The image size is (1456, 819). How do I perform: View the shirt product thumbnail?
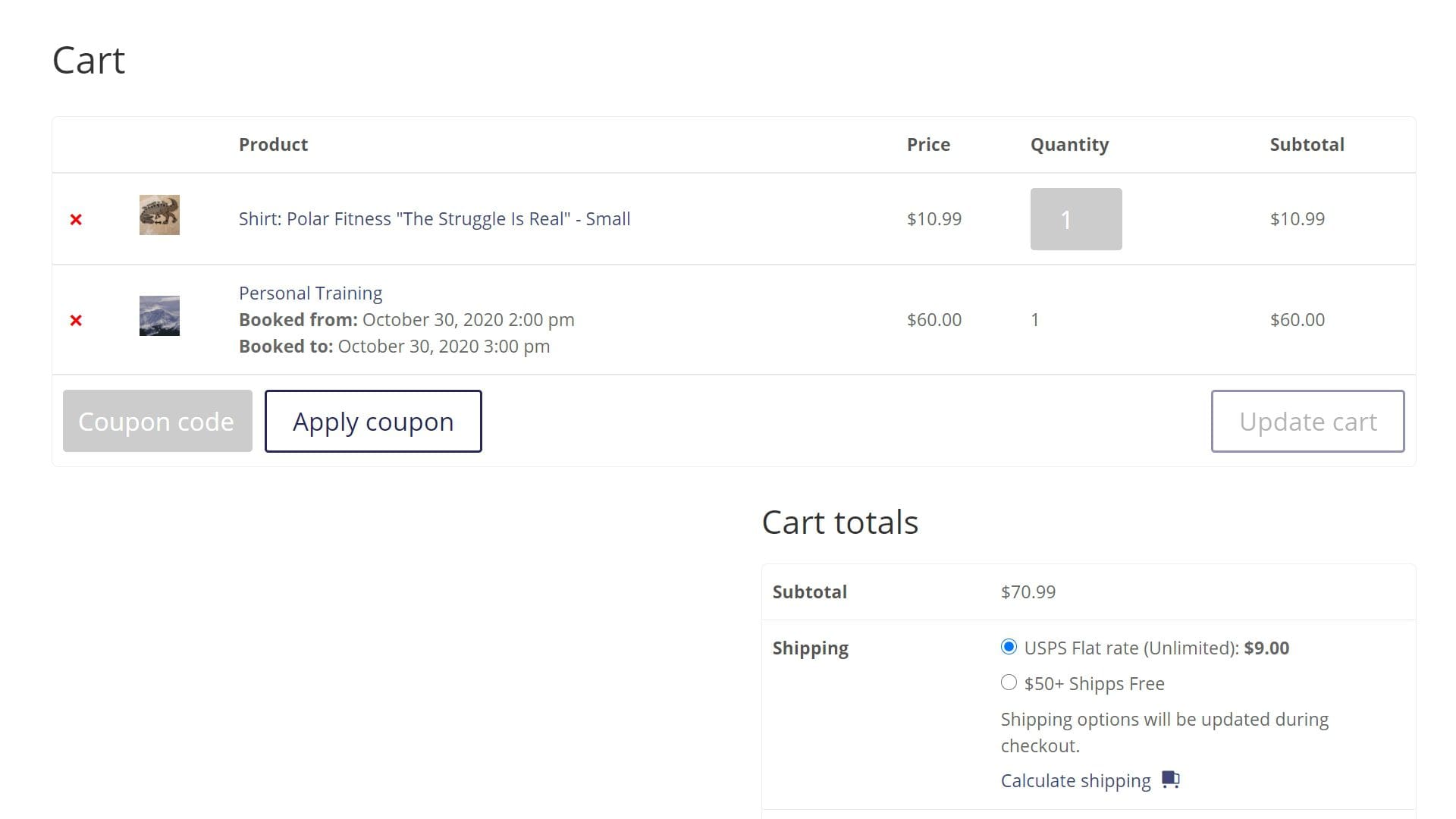click(x=158, y=215)
